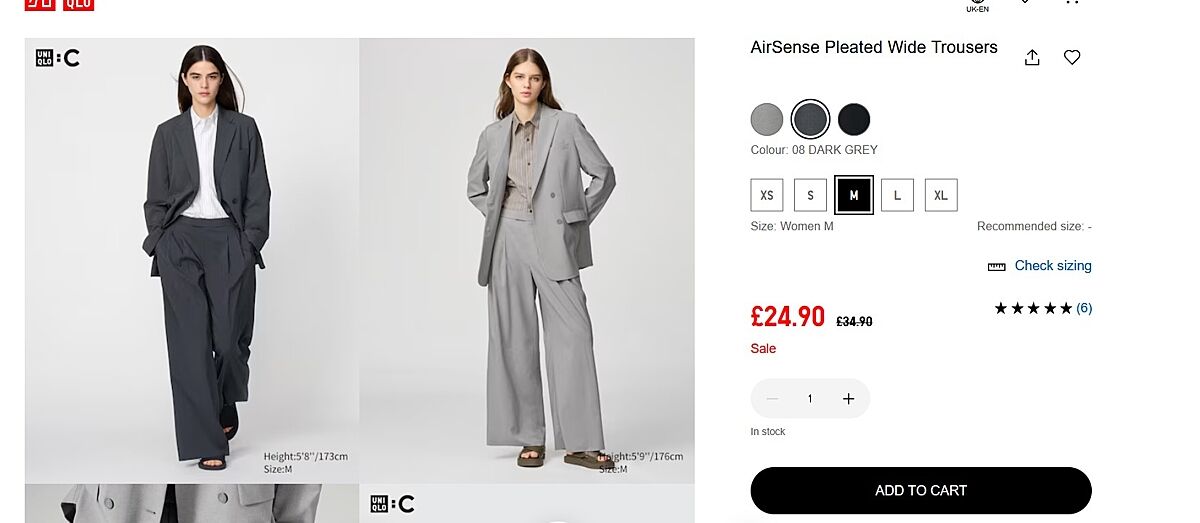The width and height of the screenshot is (1200, 523).
Task: Select the light grey colour swatch
Action: [x=767, y=120]
